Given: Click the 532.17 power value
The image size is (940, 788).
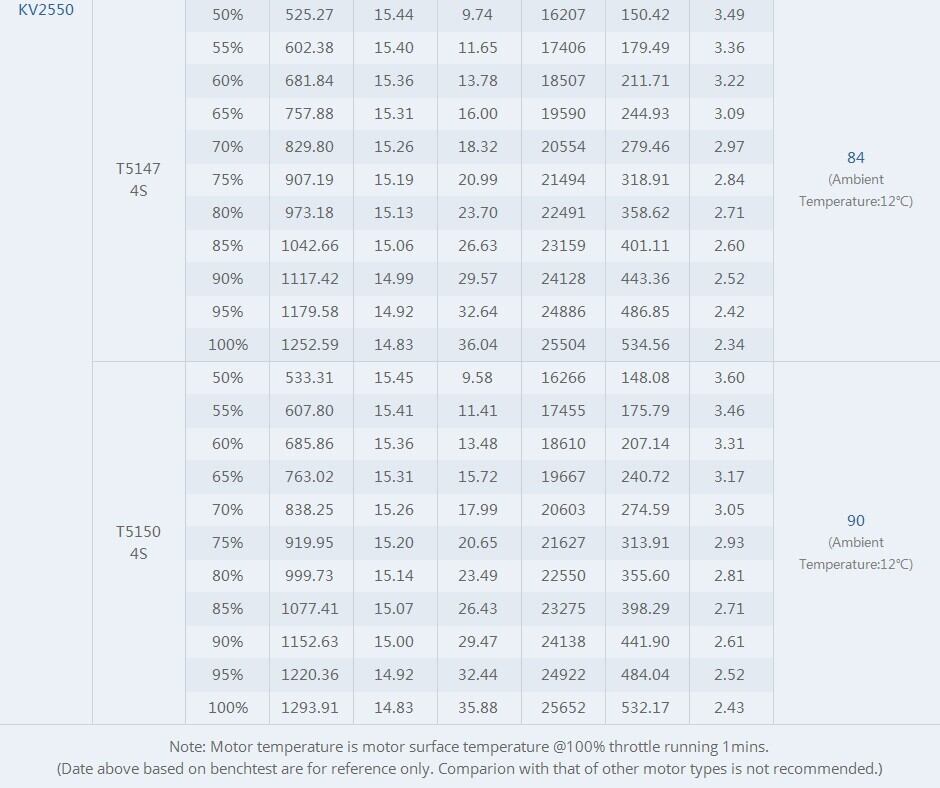Looking at the screenshot, I should pos(646,708).
